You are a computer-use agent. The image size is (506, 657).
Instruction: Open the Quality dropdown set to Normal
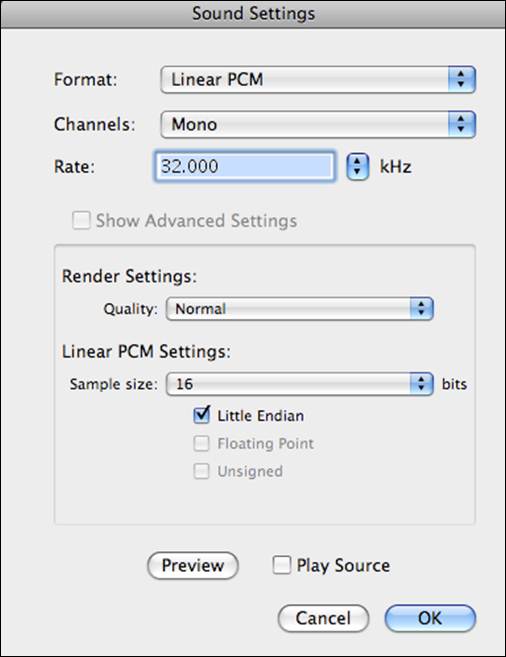tap(299, 309)
